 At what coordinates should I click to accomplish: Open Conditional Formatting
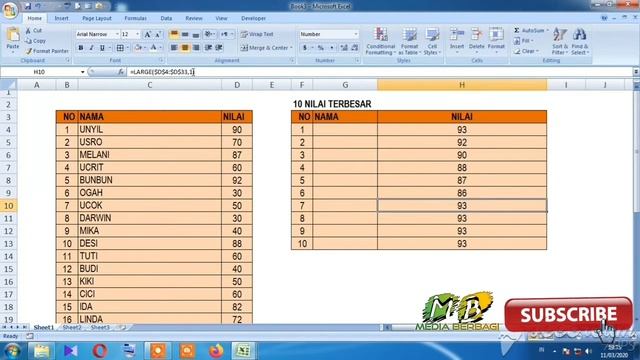pyautogui.click(x=380, y=41)
